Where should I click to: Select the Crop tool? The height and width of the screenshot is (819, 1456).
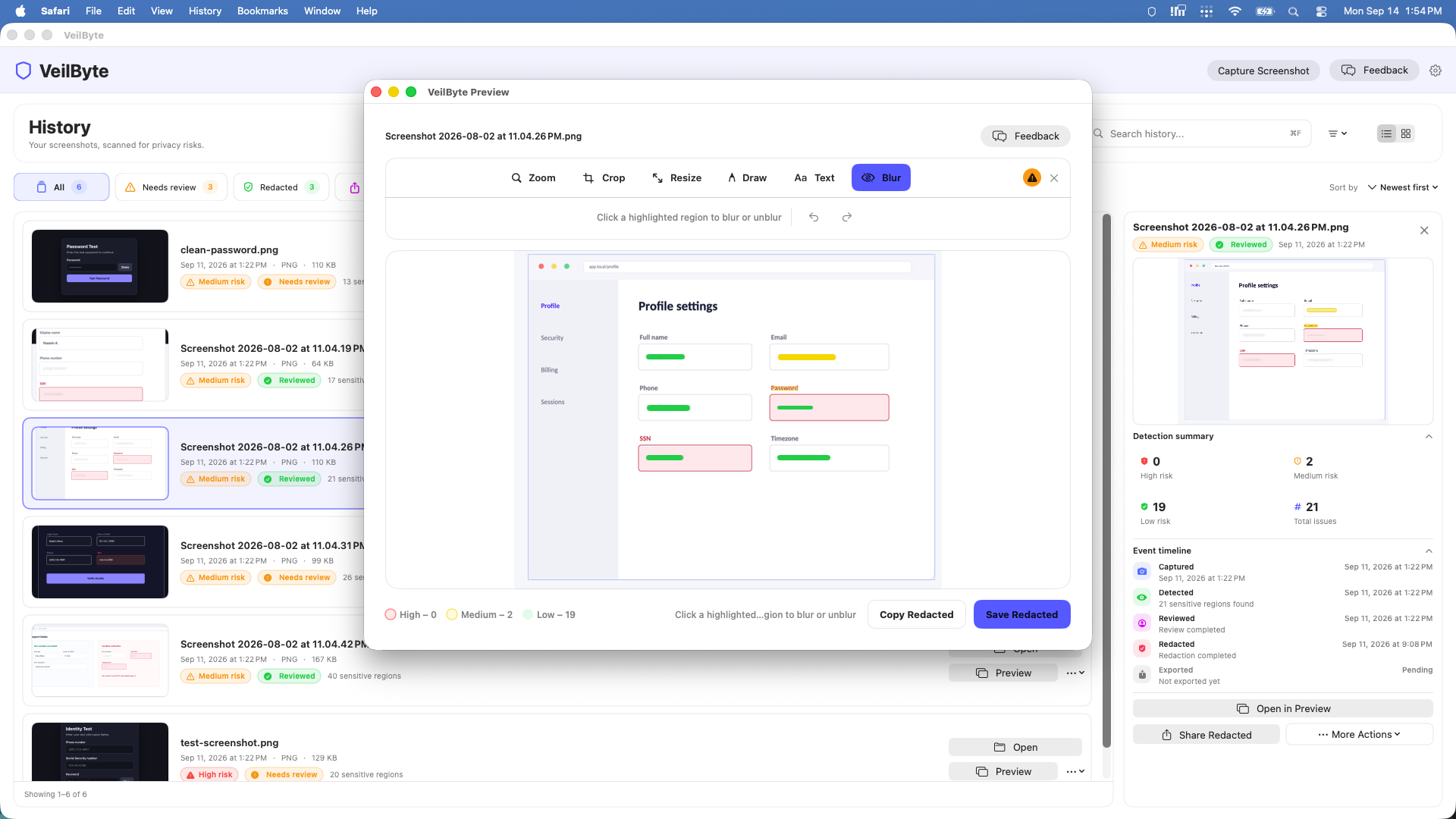click(604, 177)
